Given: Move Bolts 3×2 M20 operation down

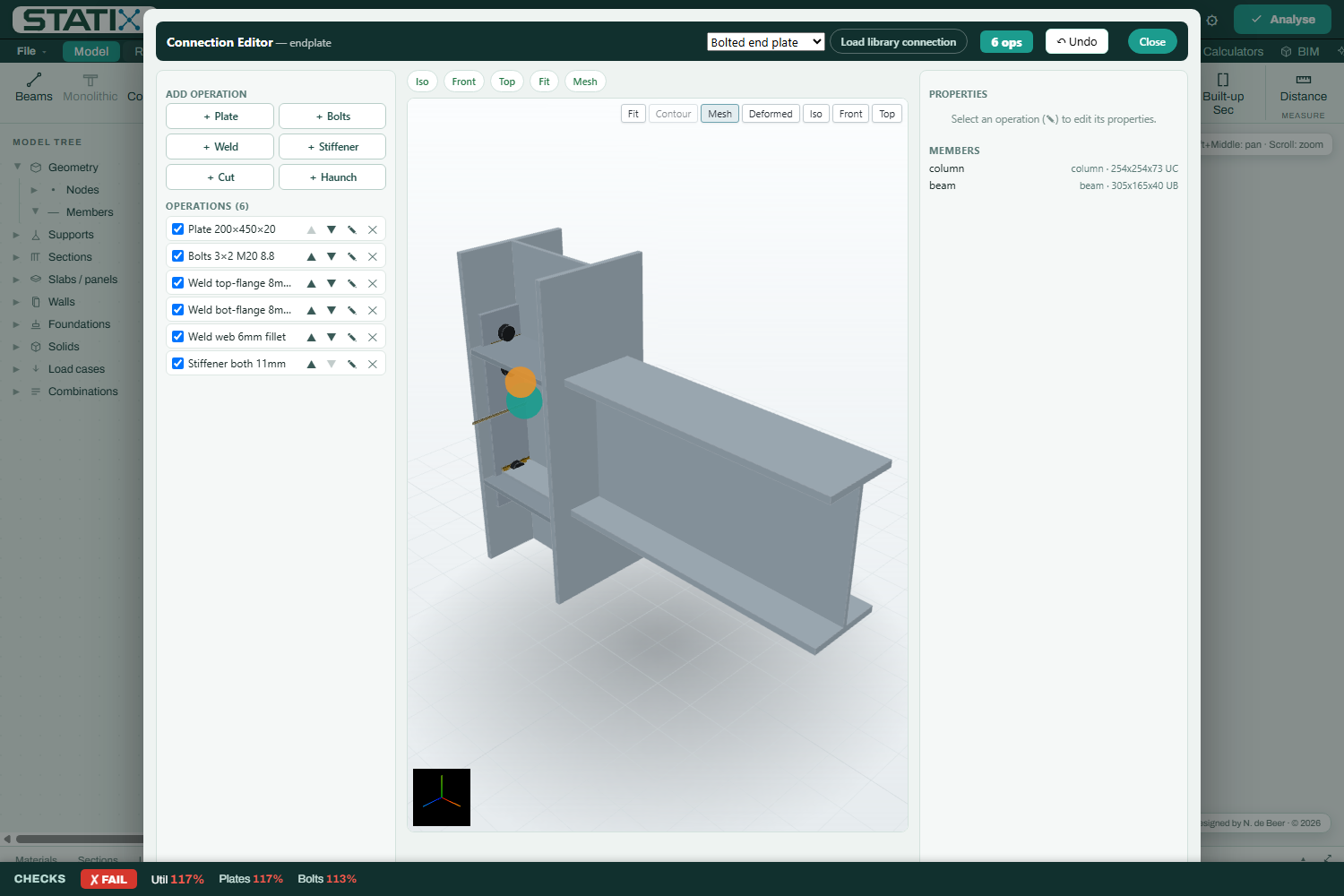Looking at the screenshot, I should tap(332, 256).
